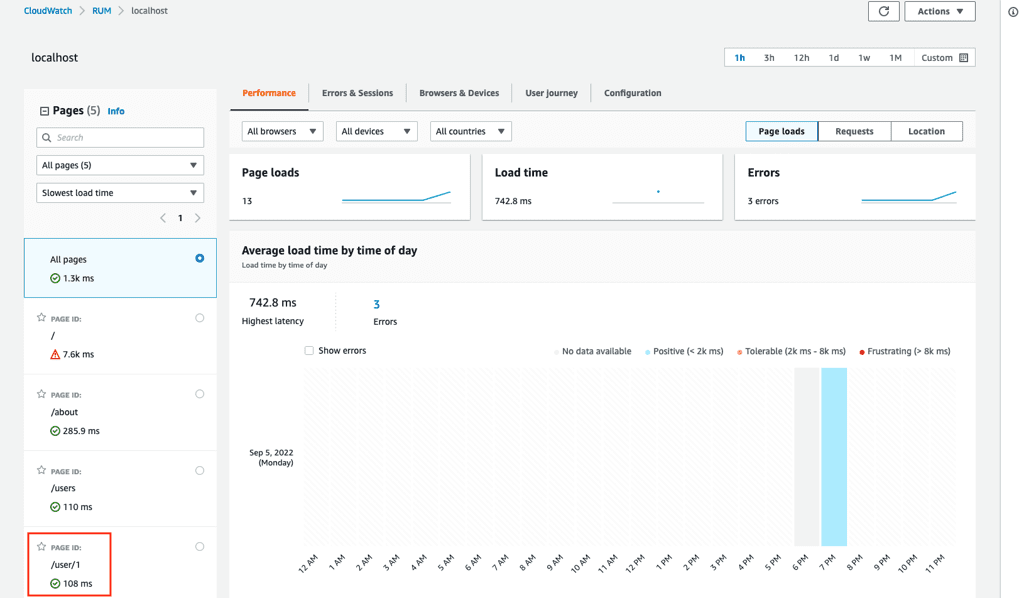Click the refresh icon button

coord(883,11)
